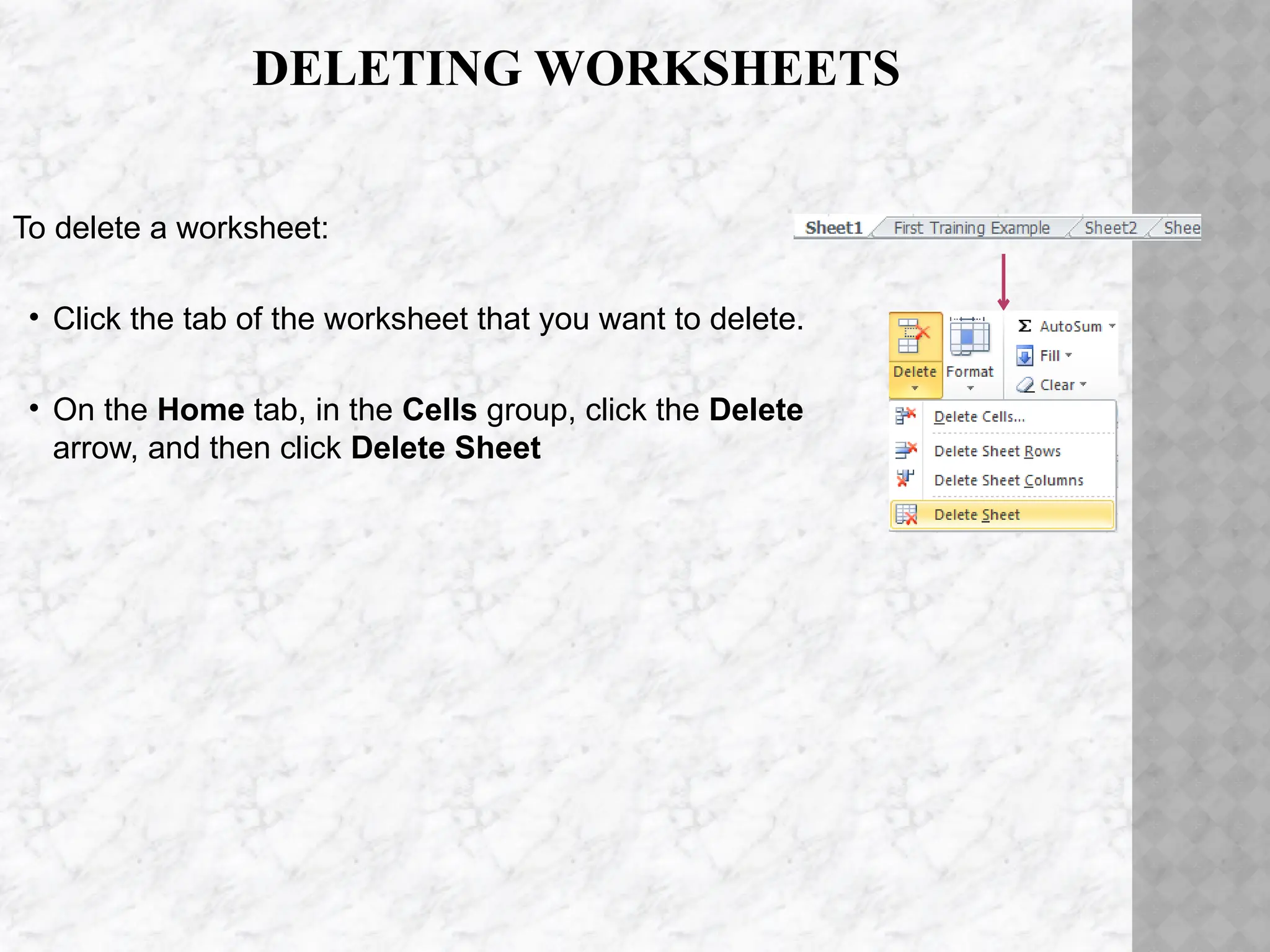Click the Clear eraser icon
The image size is (1270, 952).
[x=1025, y=385]
